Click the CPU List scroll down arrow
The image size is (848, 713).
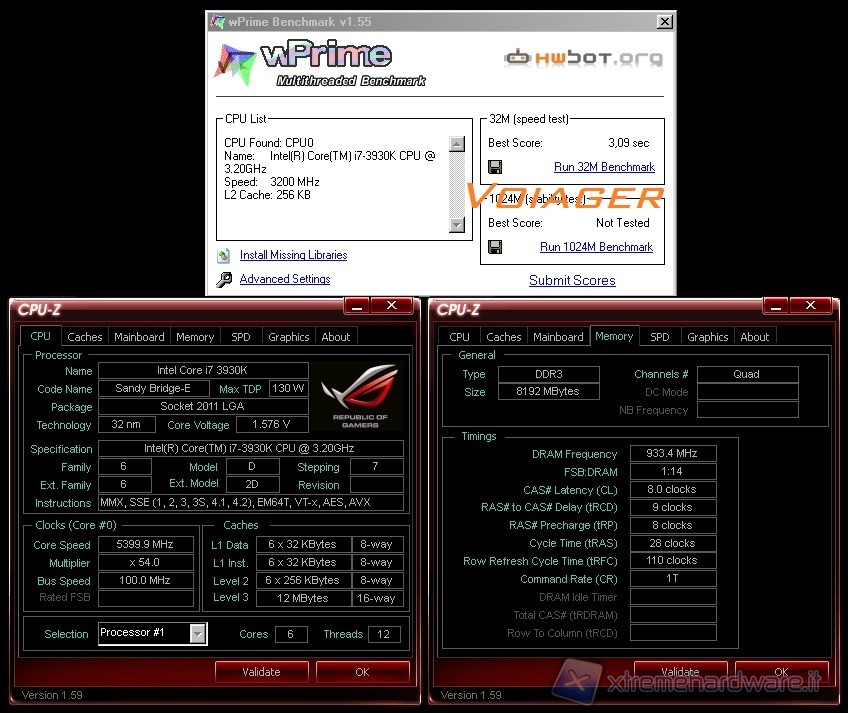[x=457, y=225]
